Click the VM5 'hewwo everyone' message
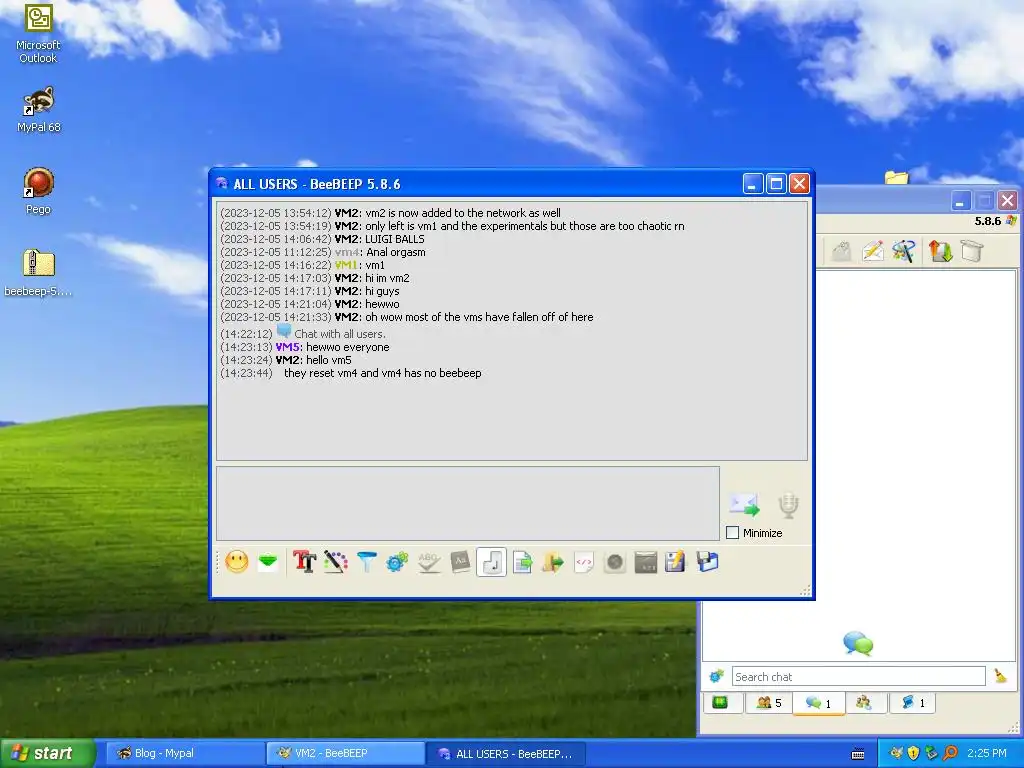This screenshot has height=768, width=1024. [x=347, y=347]
